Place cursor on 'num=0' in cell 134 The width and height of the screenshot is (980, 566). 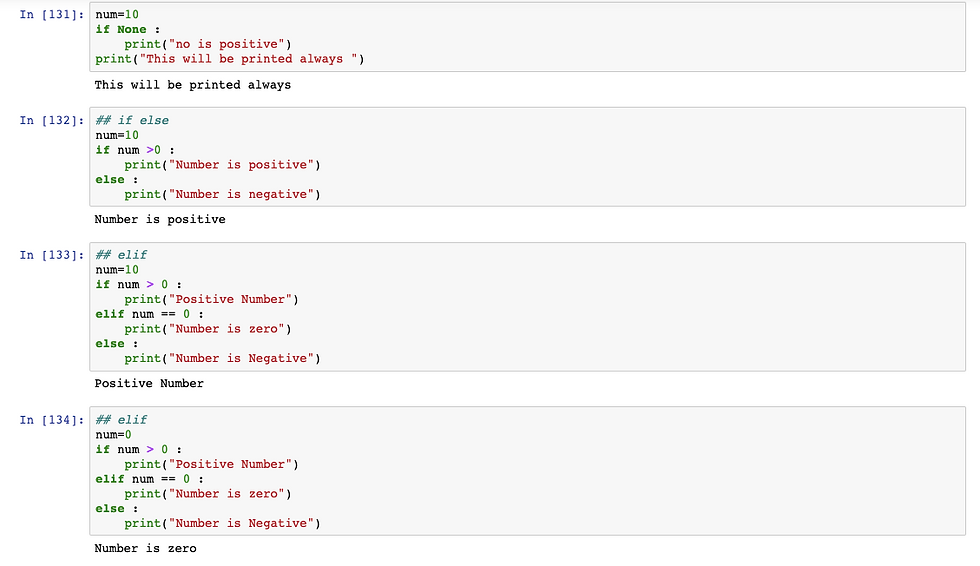tap(113, 435)
